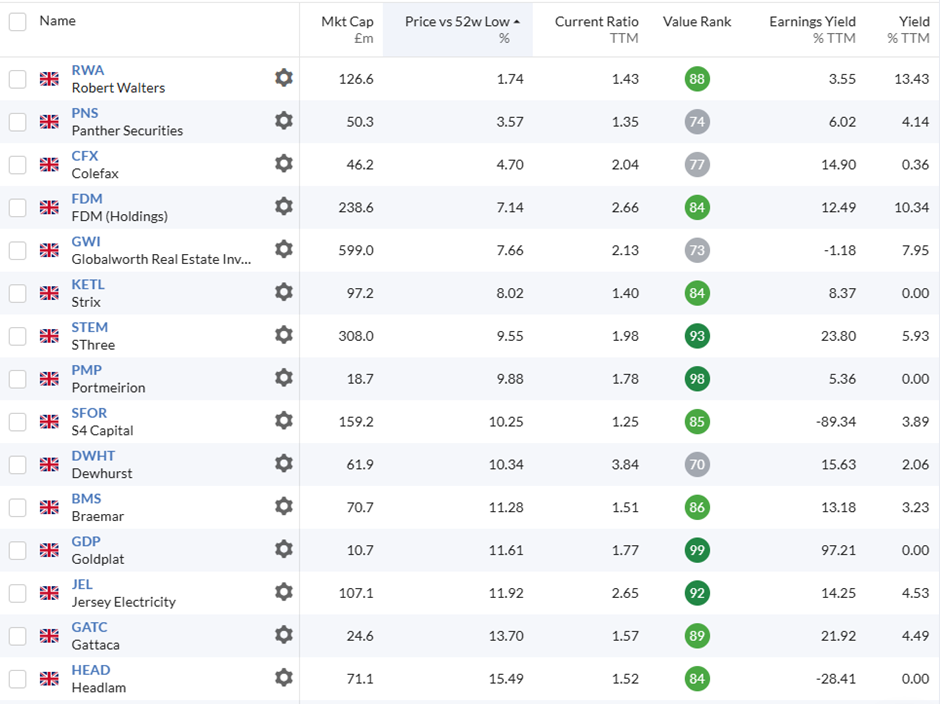Click price vs low value 15.49
Viewport: 940px width, 704px height.
tap(506, 679)
